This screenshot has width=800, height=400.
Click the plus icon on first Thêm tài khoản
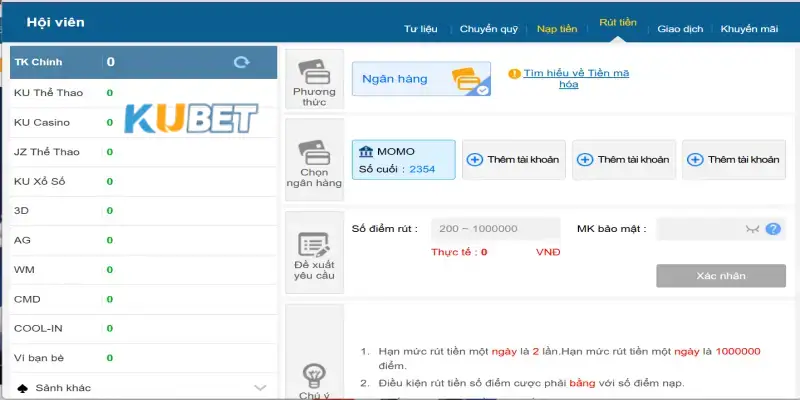474,160
